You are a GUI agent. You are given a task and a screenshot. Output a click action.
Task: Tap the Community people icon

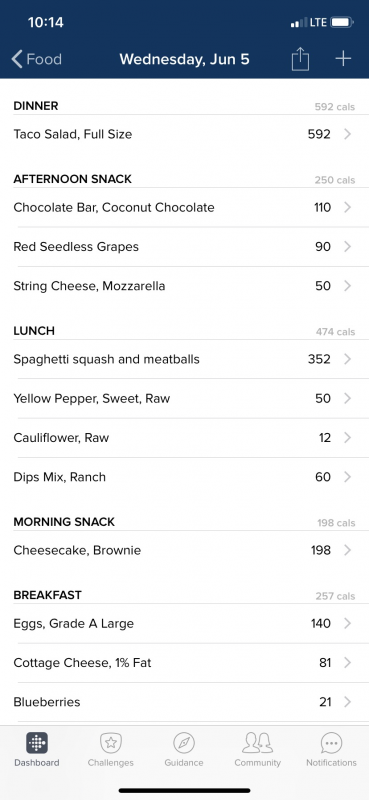coord(257,743)
